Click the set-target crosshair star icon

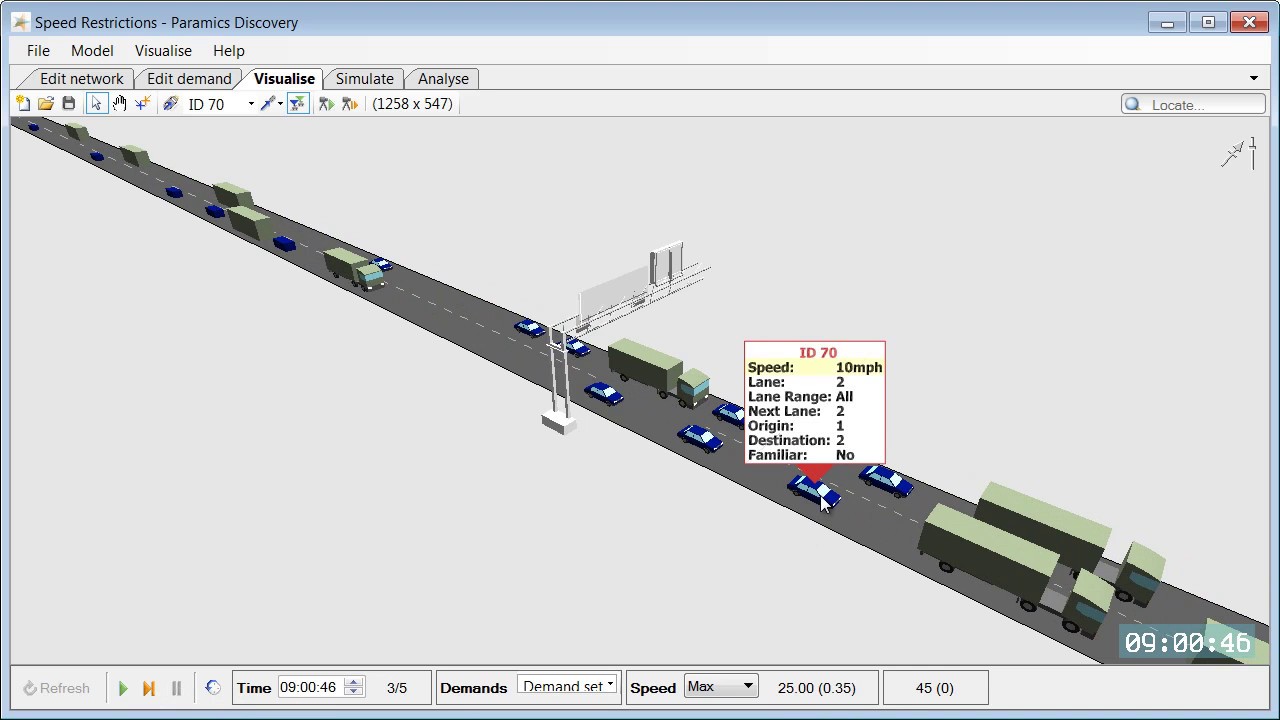click(x=143, y=103)
